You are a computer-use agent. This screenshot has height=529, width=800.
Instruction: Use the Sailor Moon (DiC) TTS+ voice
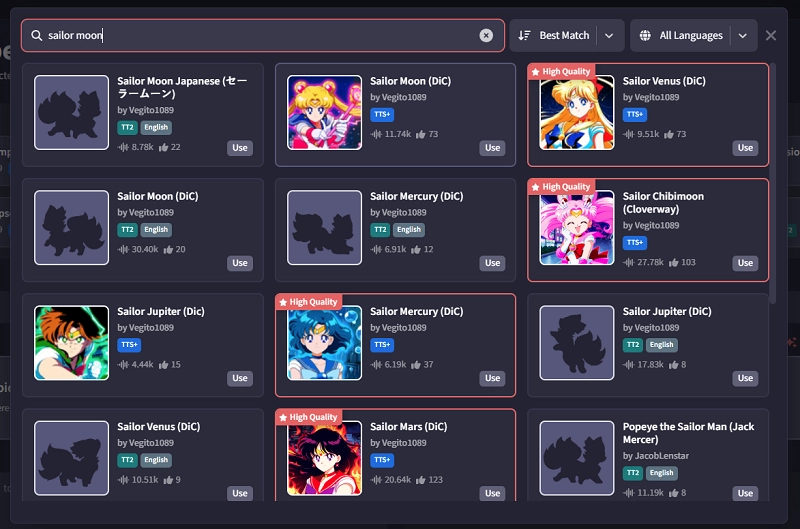pyautogui.click(x=492, y=147)
